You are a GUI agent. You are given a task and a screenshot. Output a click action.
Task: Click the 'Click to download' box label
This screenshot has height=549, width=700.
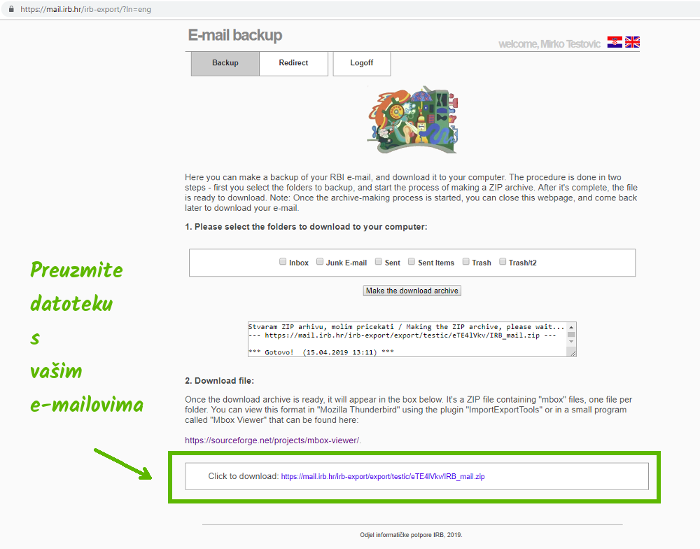(243, 477)
